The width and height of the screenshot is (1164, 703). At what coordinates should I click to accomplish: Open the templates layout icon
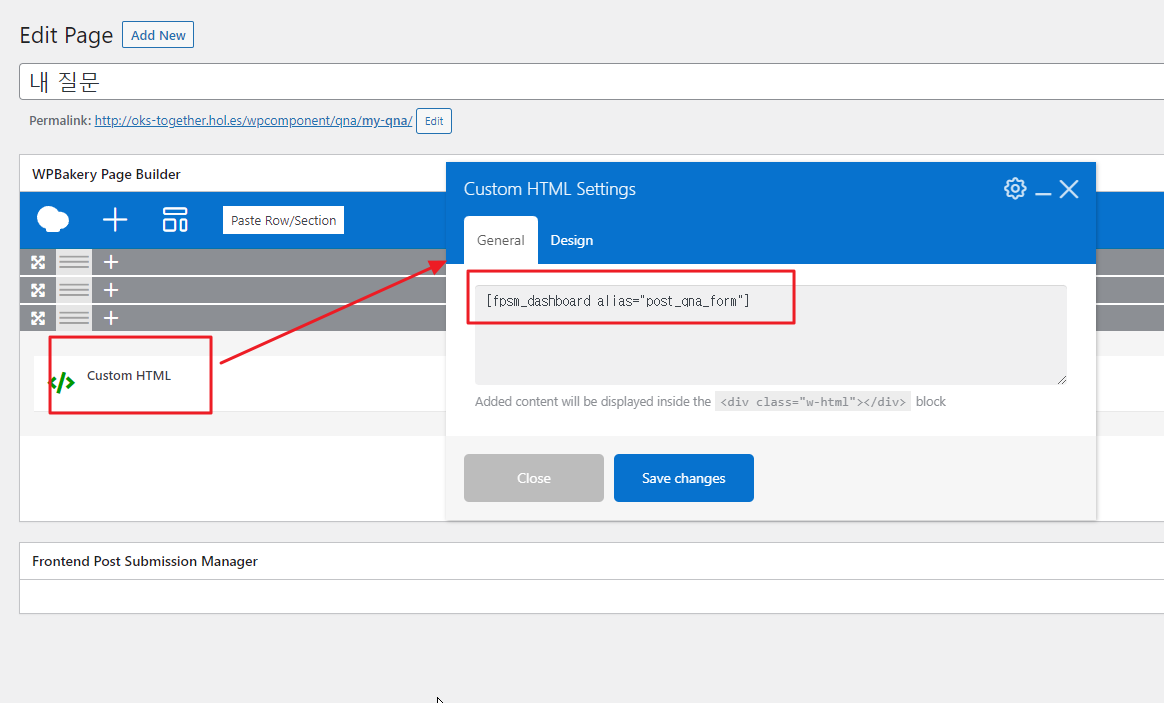coord(175,220)
